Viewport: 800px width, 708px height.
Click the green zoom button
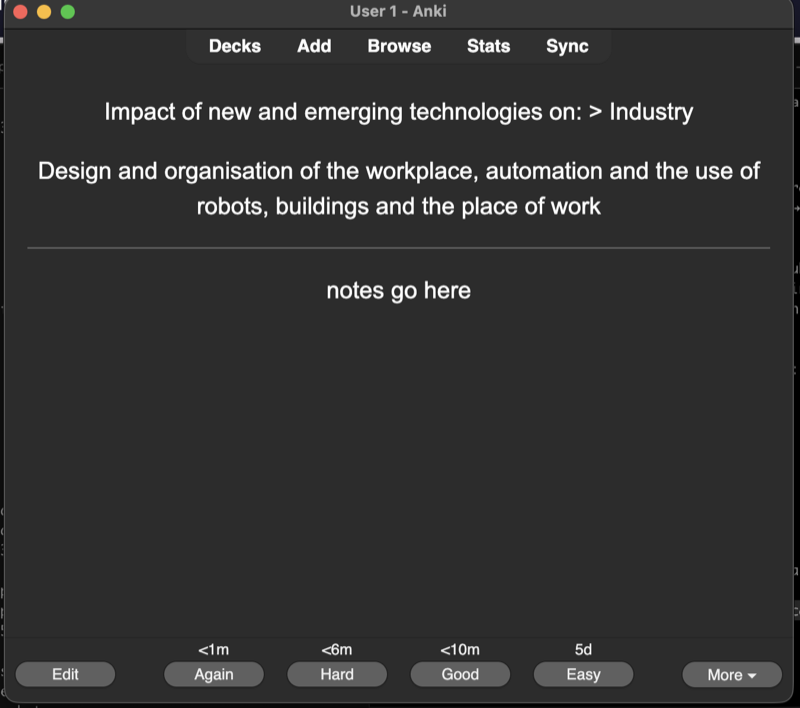tap(66, 12)
